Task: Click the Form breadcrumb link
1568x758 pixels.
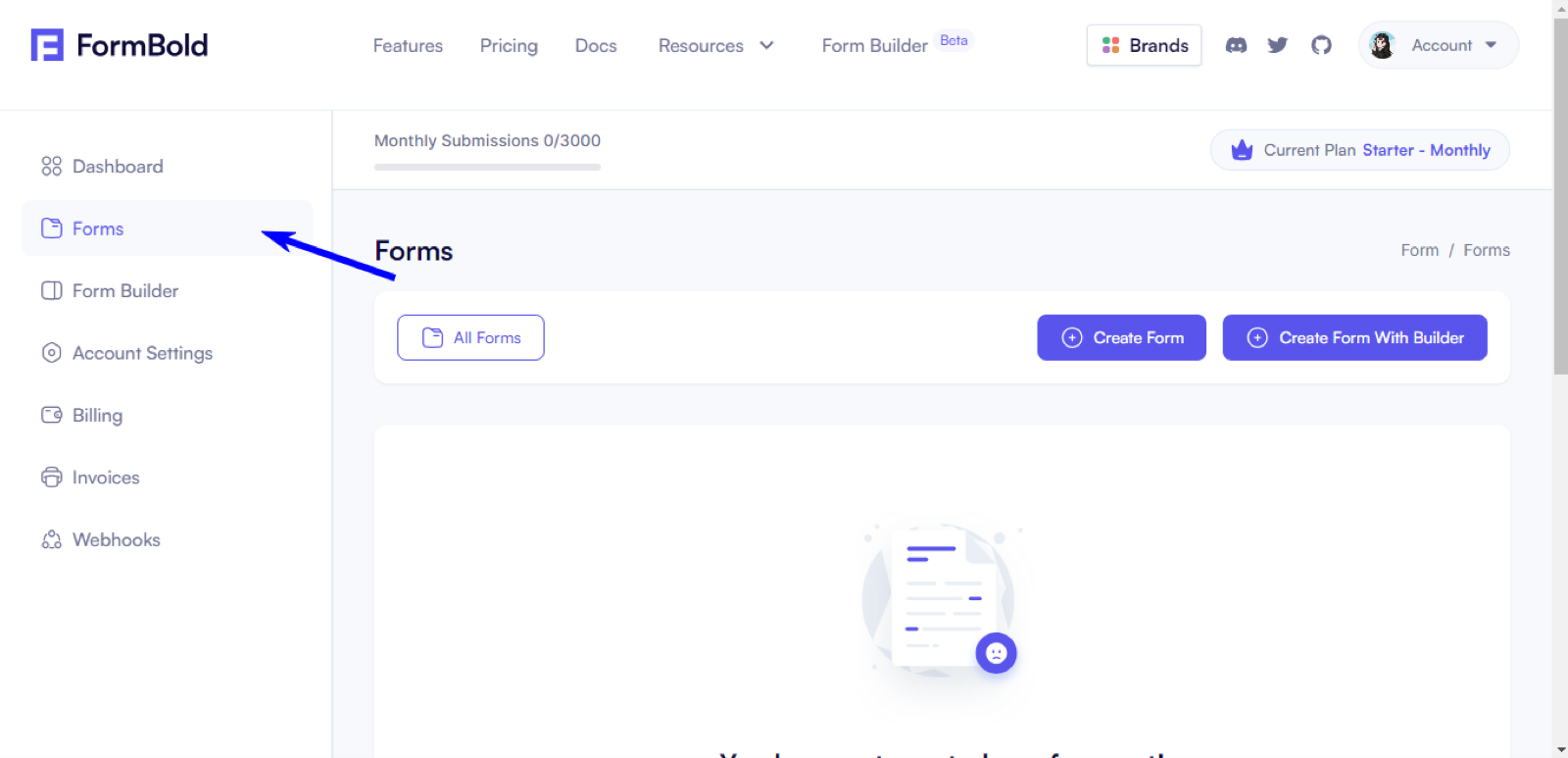Action: [1420, 250]
